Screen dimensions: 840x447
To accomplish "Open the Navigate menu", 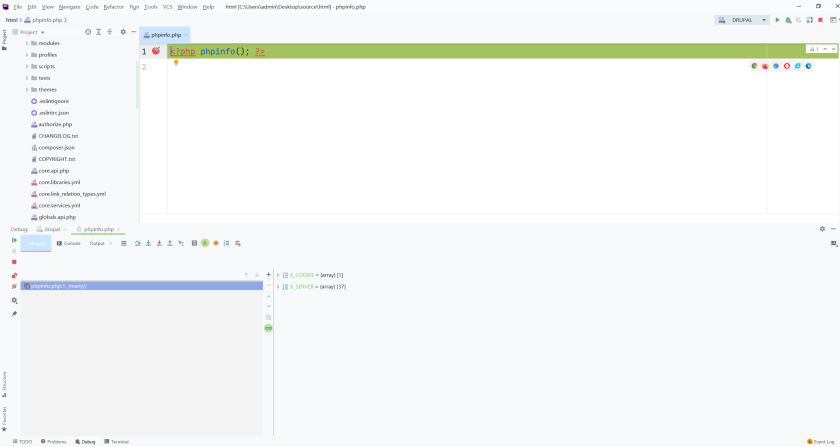I will pos(69,7).
